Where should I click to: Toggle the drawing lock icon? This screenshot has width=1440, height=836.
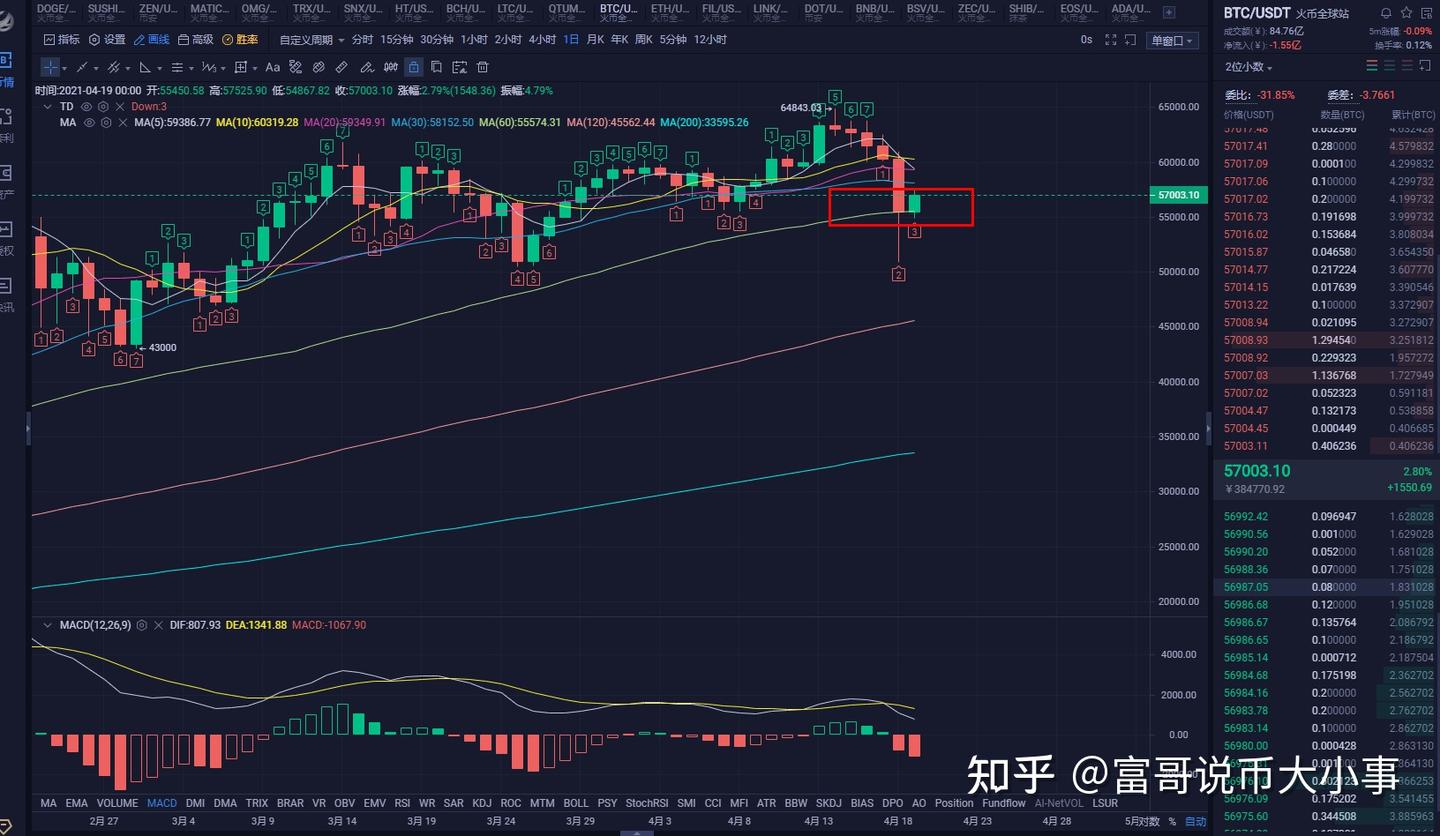point(413,67)
